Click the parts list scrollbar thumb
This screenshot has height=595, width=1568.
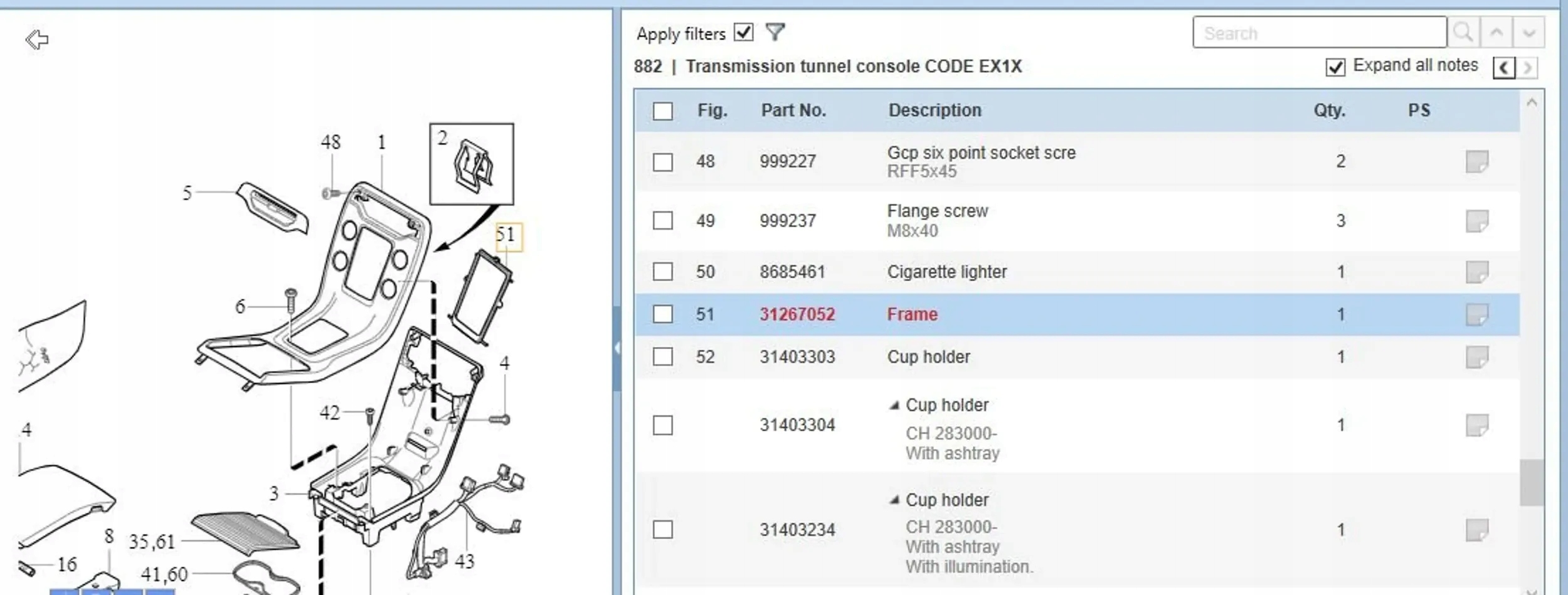(1532, 482)
